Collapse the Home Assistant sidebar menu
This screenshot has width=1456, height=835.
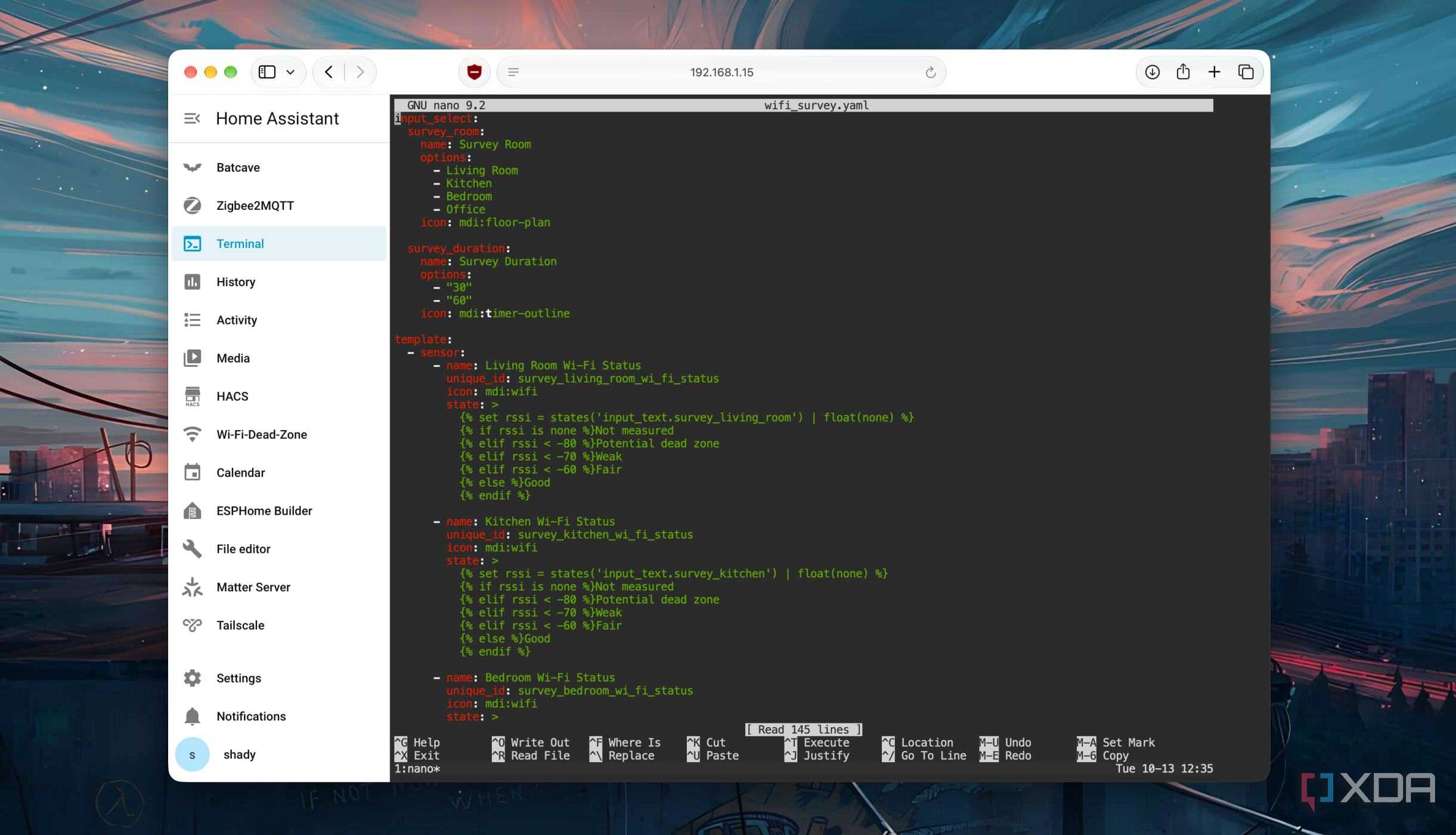click(192, 119)
